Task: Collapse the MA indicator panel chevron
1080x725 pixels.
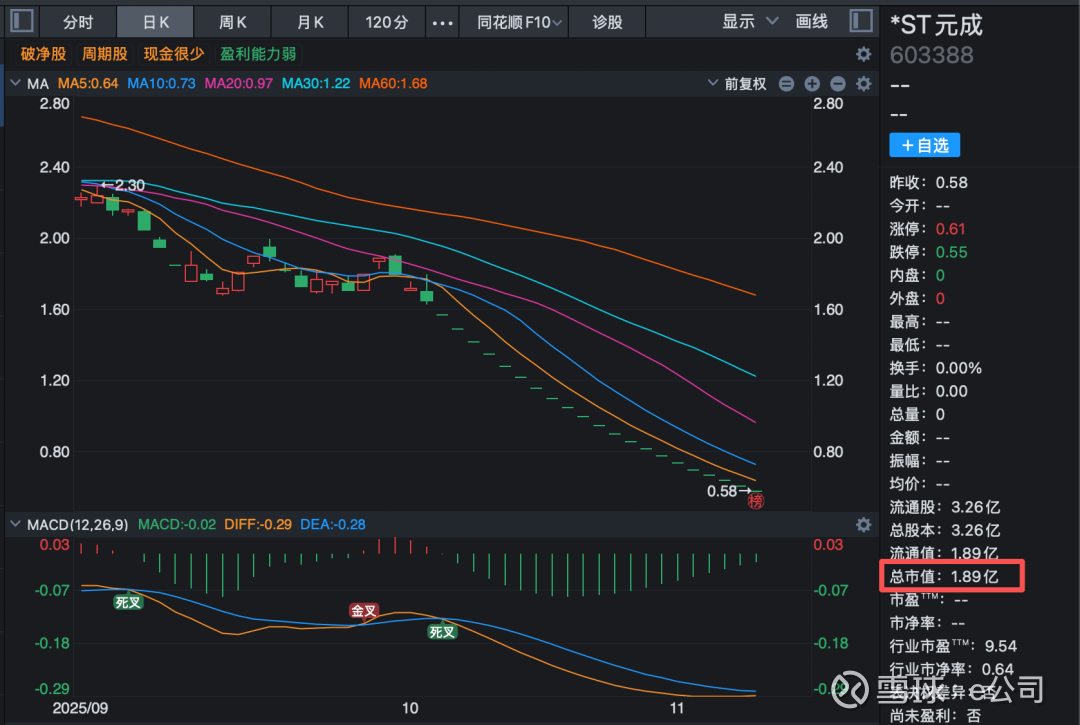Action: click(15, 84)
